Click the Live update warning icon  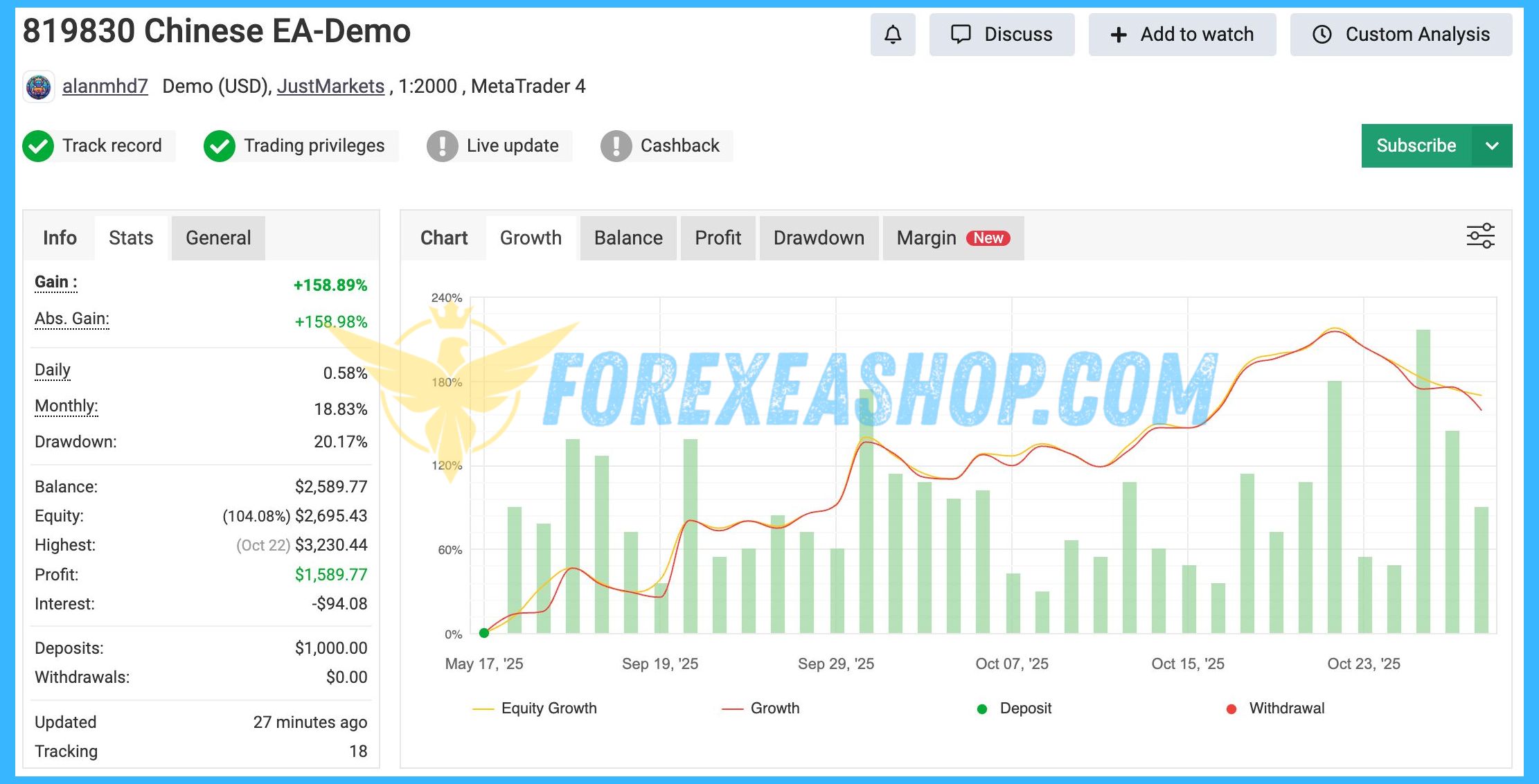(x=442, y=146)
